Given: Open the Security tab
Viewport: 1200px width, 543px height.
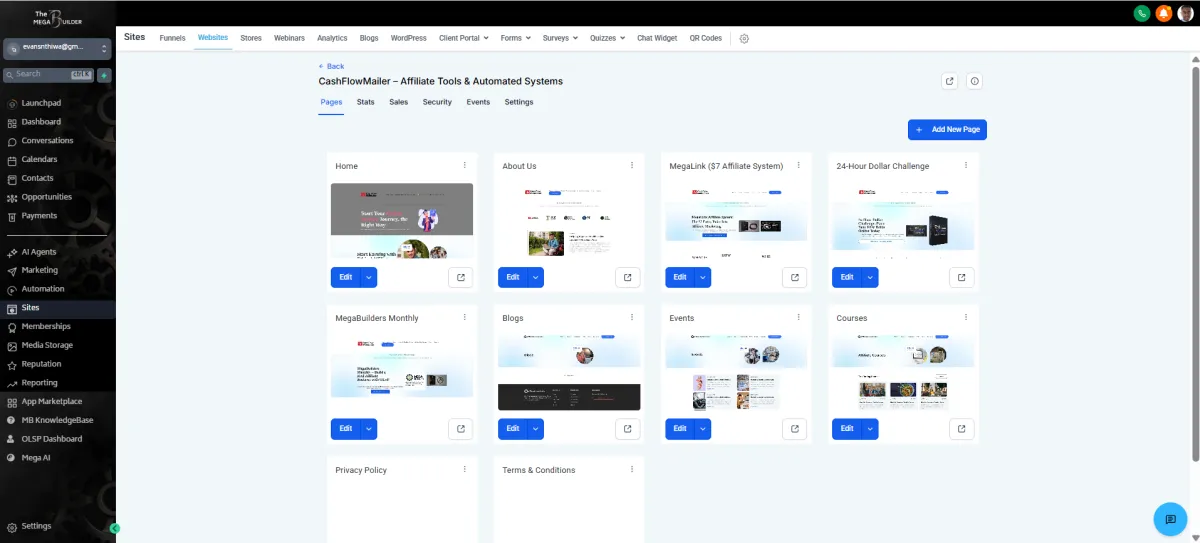Looking at the screenshot, I should (437, 102).
